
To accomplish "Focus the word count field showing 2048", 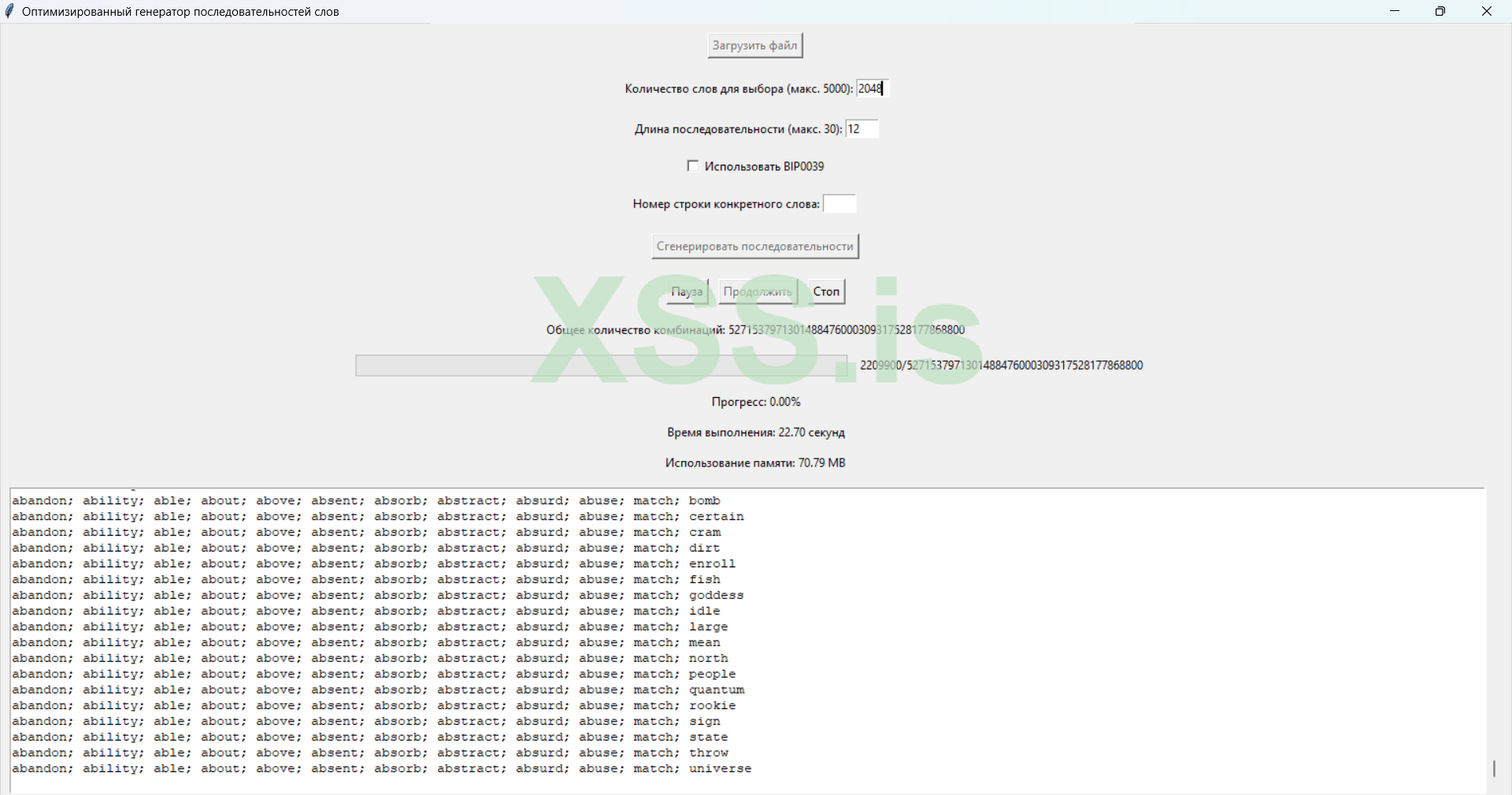I will tap(873, 89).
